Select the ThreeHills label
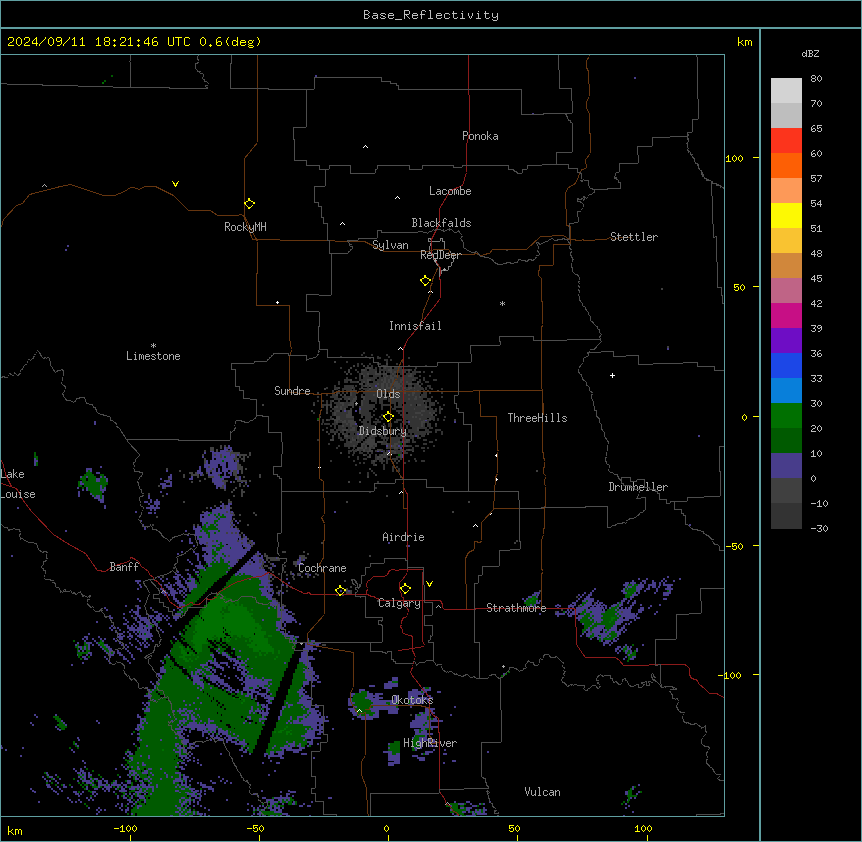862x842 pixels. coord(537,418)
